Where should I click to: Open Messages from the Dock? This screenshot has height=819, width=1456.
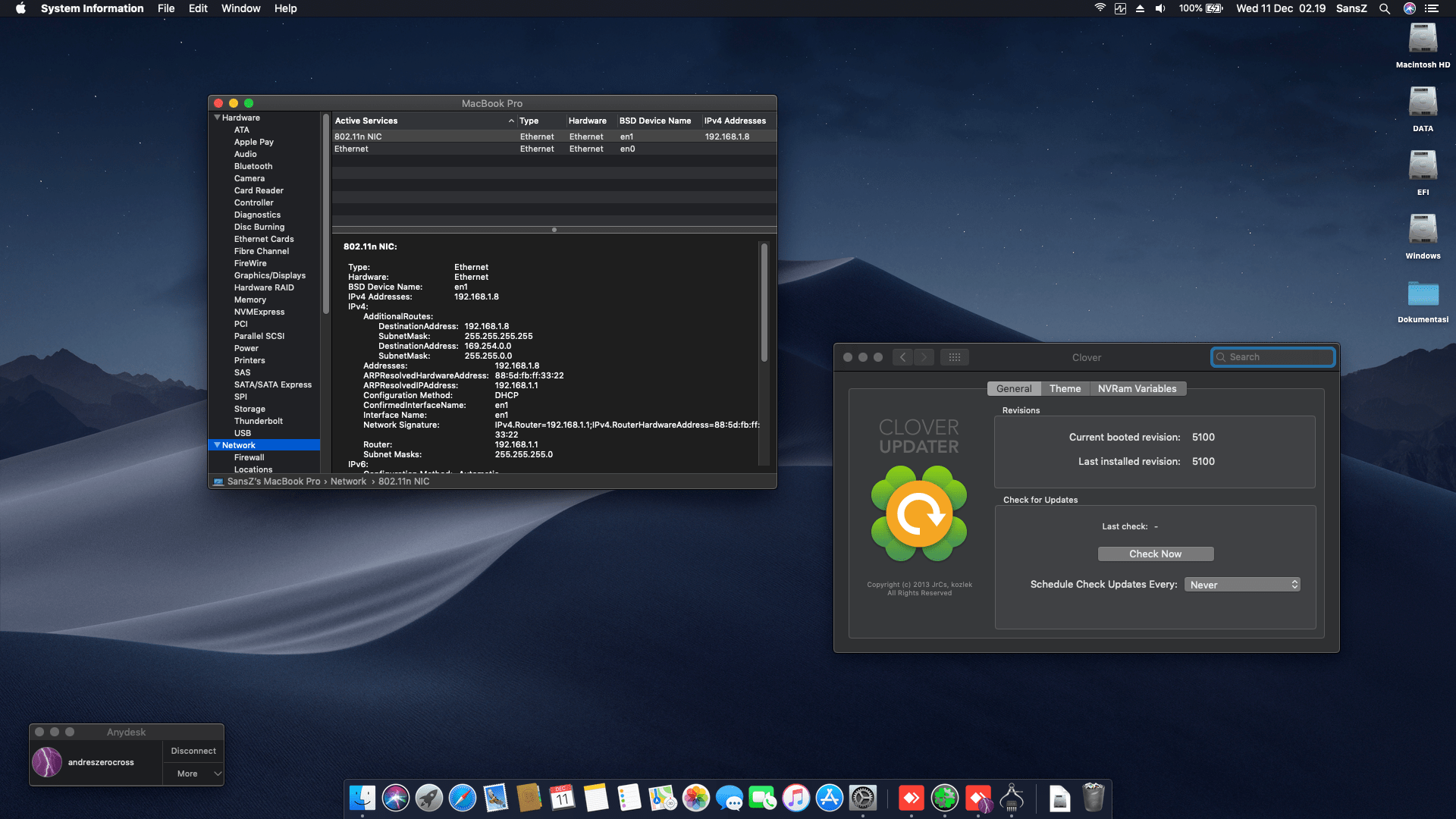(730, 798)
